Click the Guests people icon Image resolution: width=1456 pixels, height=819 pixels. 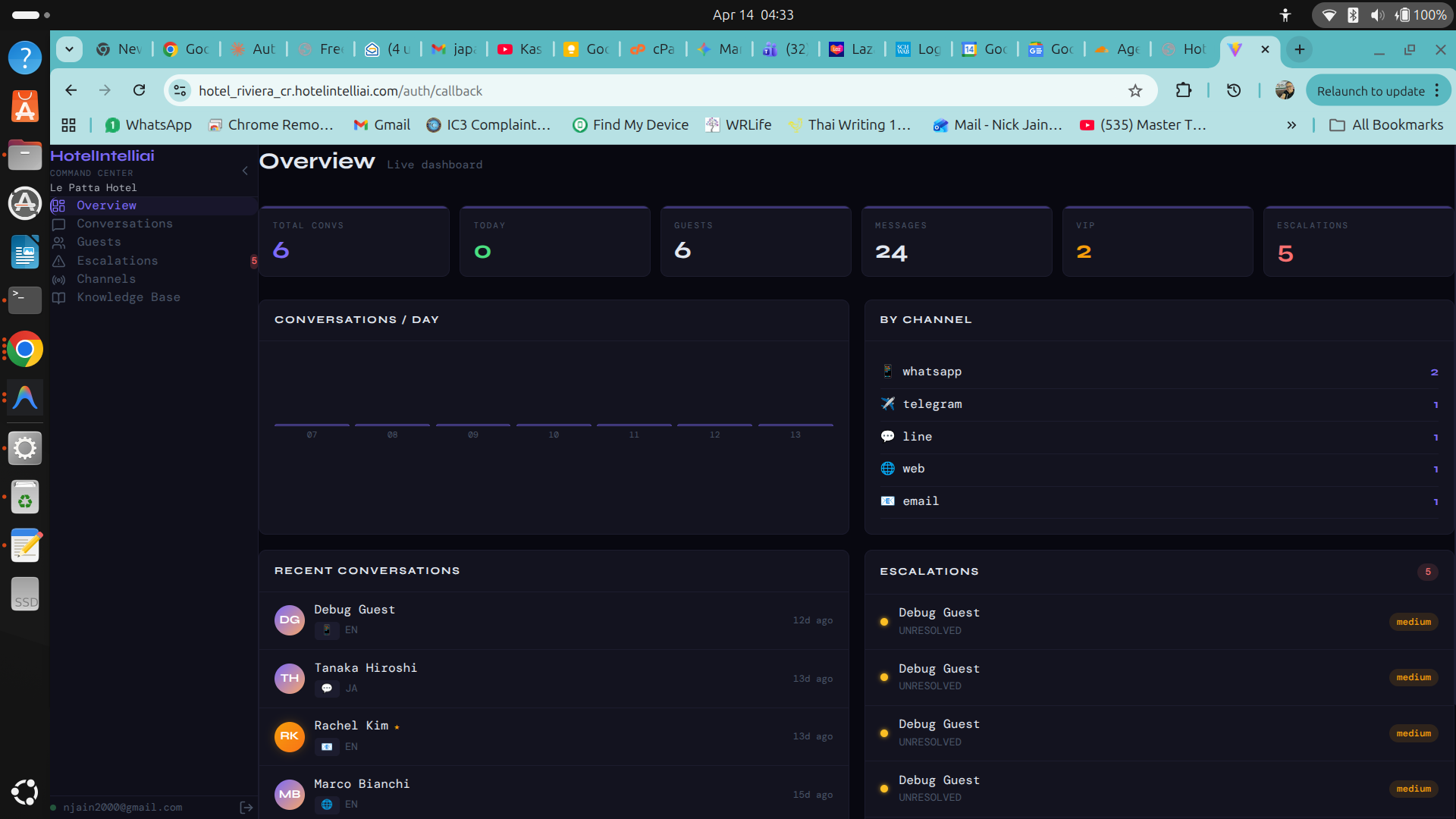tap(58, 243)
